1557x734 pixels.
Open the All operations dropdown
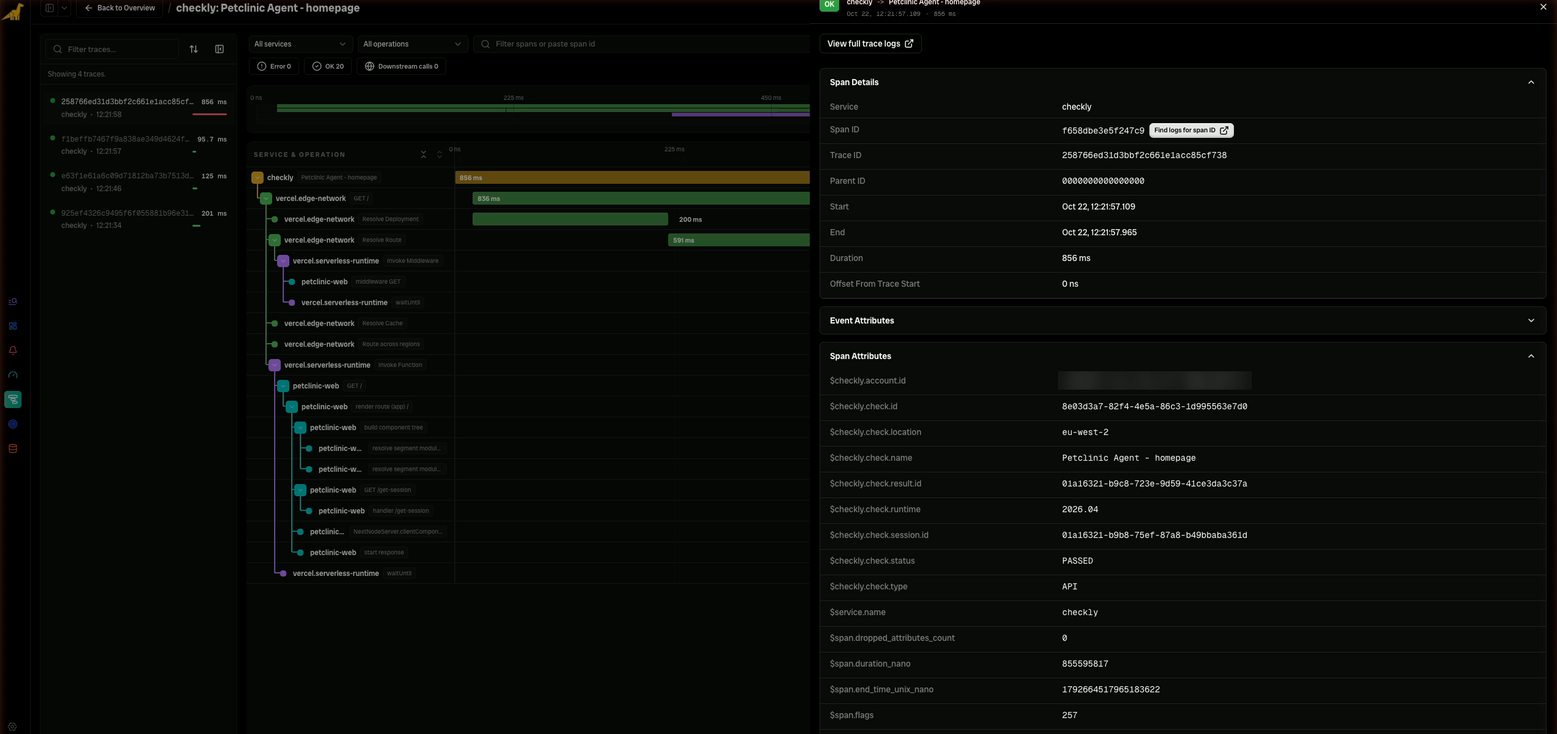tap(412, 44)
